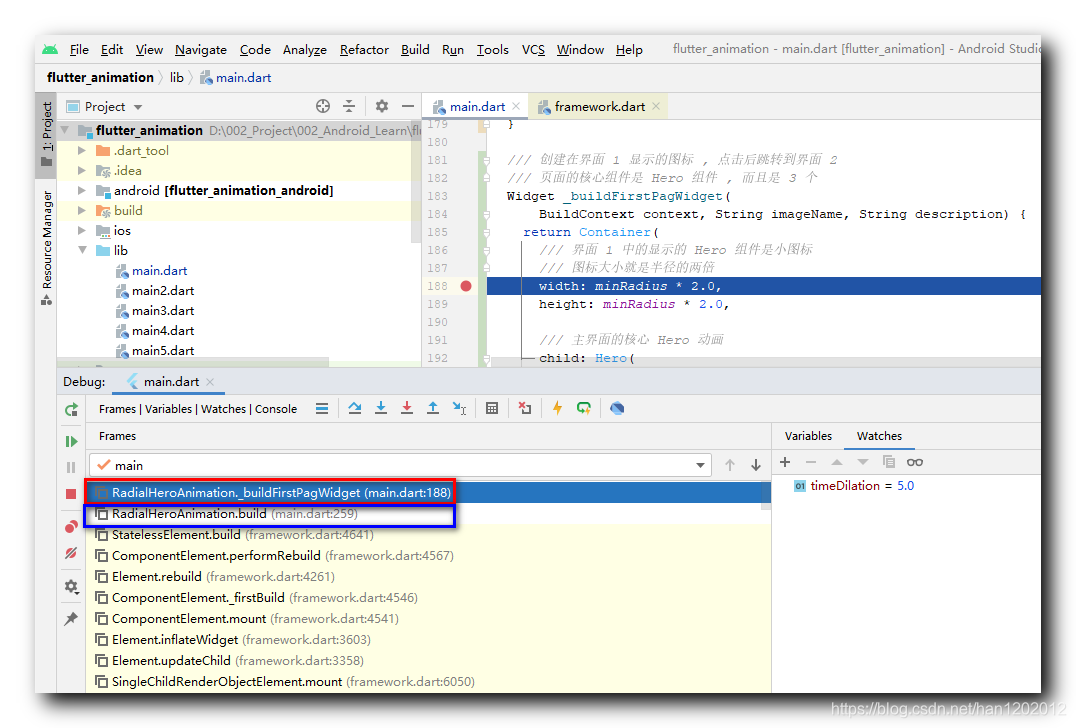
Task: Open View Breakpoints dialog
Action: pos(71,527)
